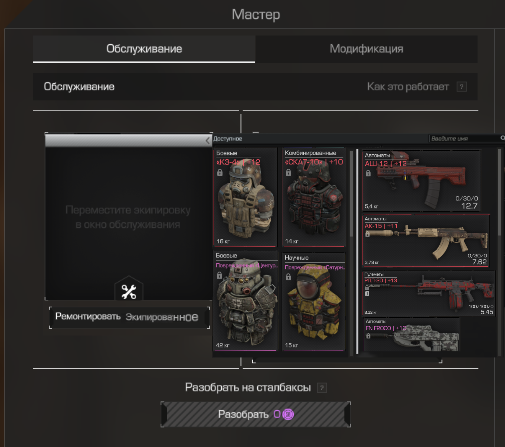Click the Разобрать button
This screenshot has height=447, width=505.
coord(256,414)
